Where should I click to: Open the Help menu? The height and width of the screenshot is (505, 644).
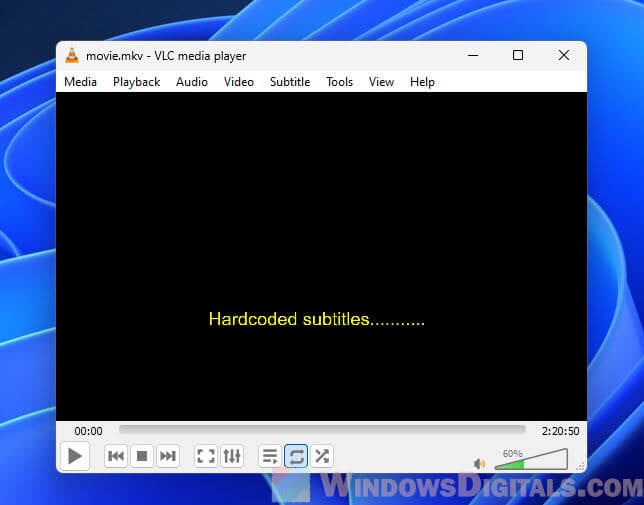(x=422, y=82)
